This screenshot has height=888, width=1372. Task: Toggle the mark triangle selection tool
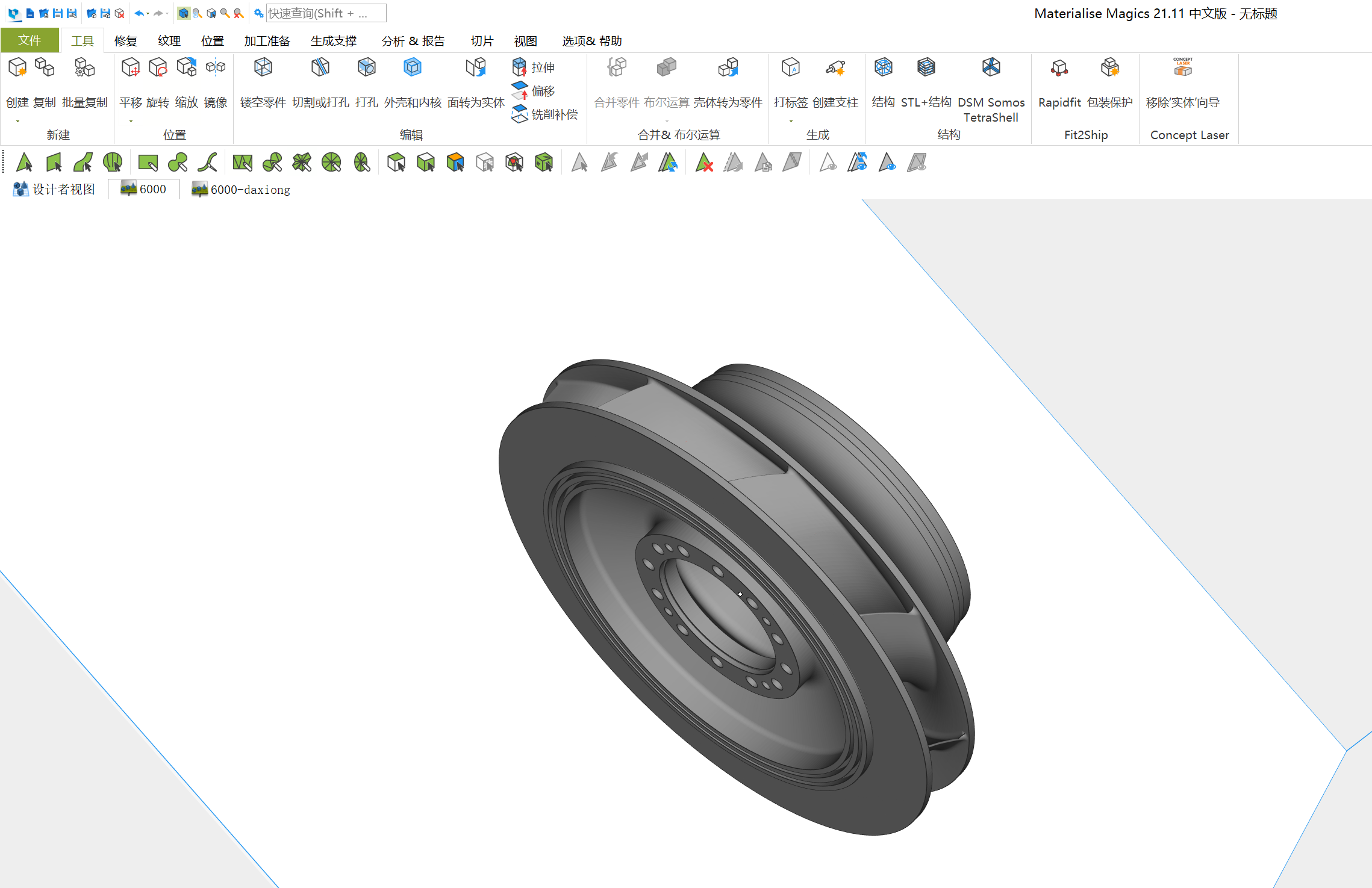[x=24, y=163]
